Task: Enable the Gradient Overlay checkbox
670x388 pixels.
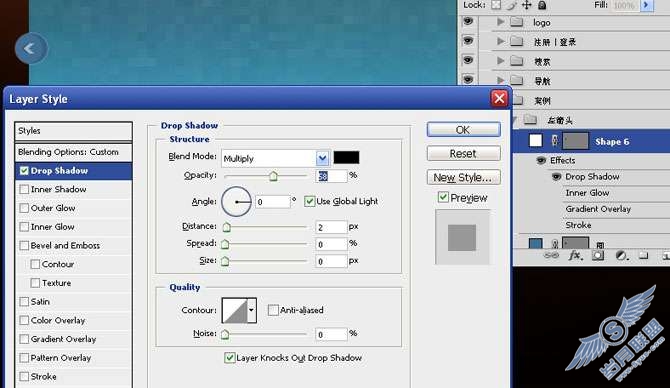Action: pos(24,339)
